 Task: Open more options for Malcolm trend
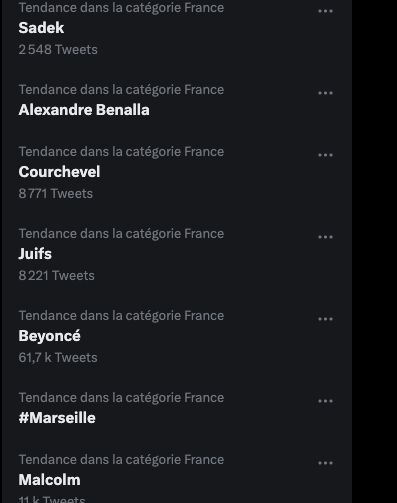point(325,463)
